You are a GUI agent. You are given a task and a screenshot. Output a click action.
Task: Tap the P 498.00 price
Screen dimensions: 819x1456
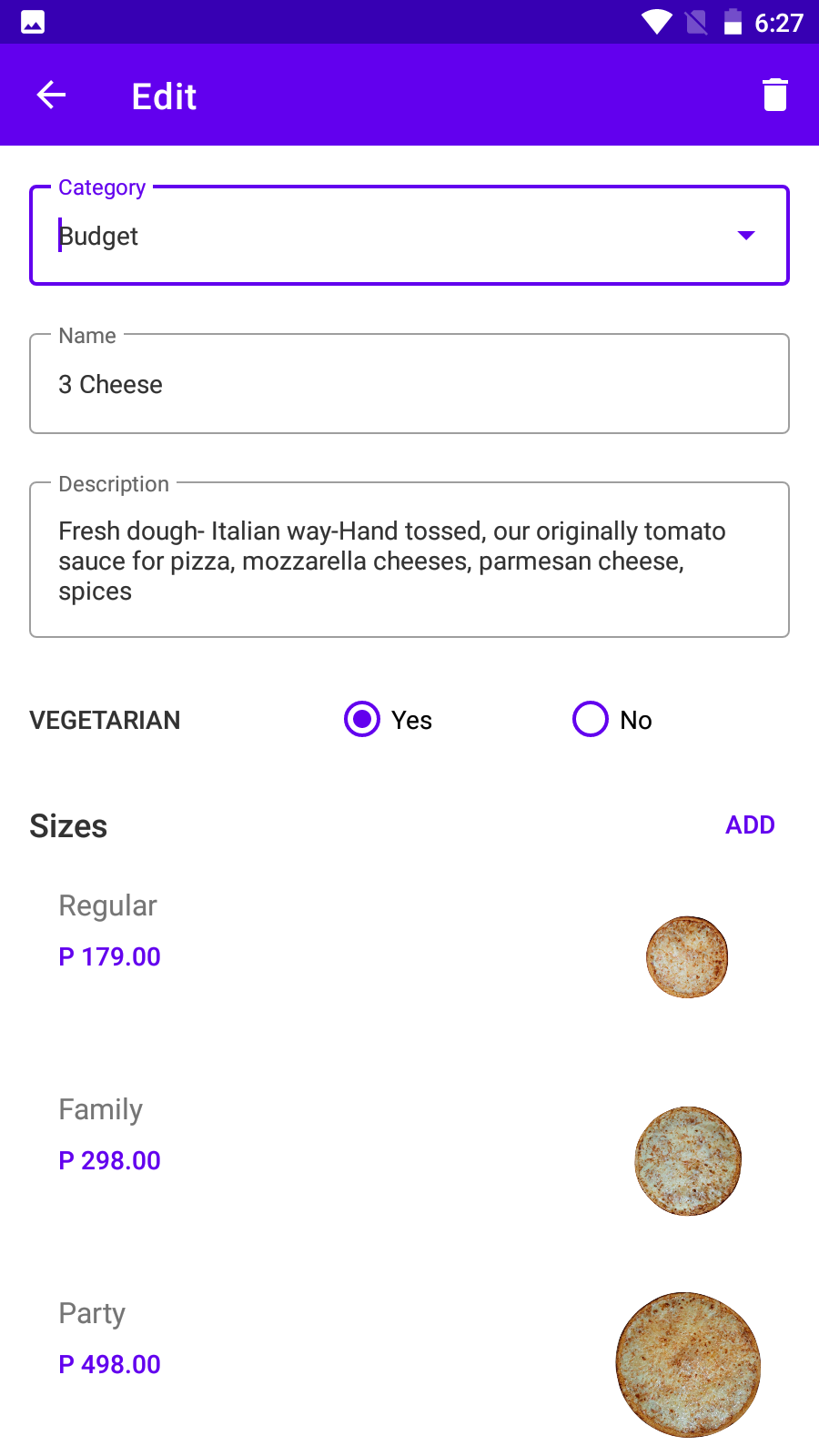click(x=110, y=1365)
